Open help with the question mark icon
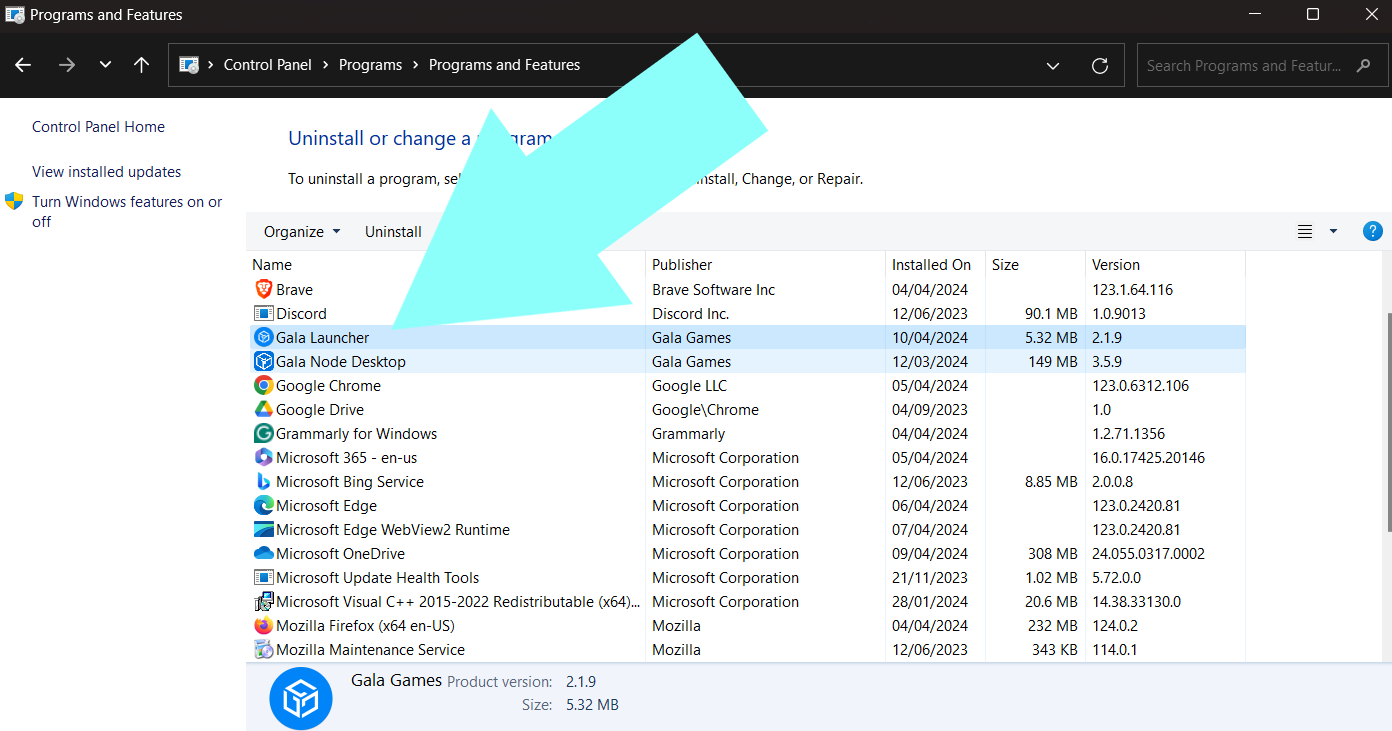 [1372, 231]
